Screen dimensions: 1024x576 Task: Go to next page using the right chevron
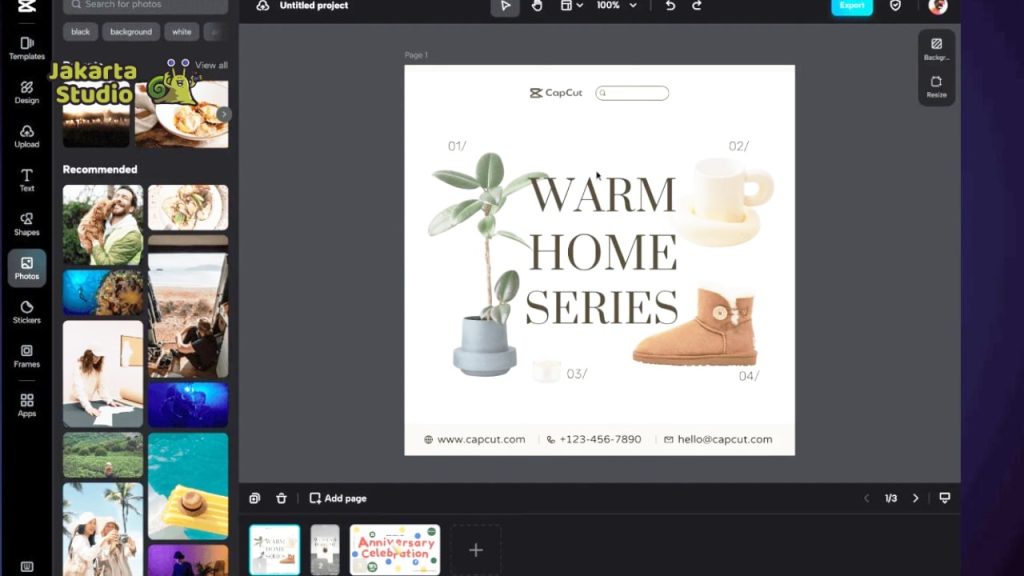(x=916, y=497)
